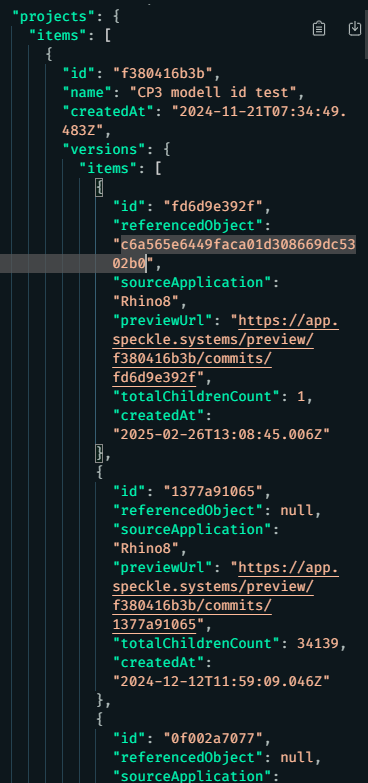Open the preview URL ending in 1377a91065
The height and width of the screenshot is (783, 368).
pos(226,595)
